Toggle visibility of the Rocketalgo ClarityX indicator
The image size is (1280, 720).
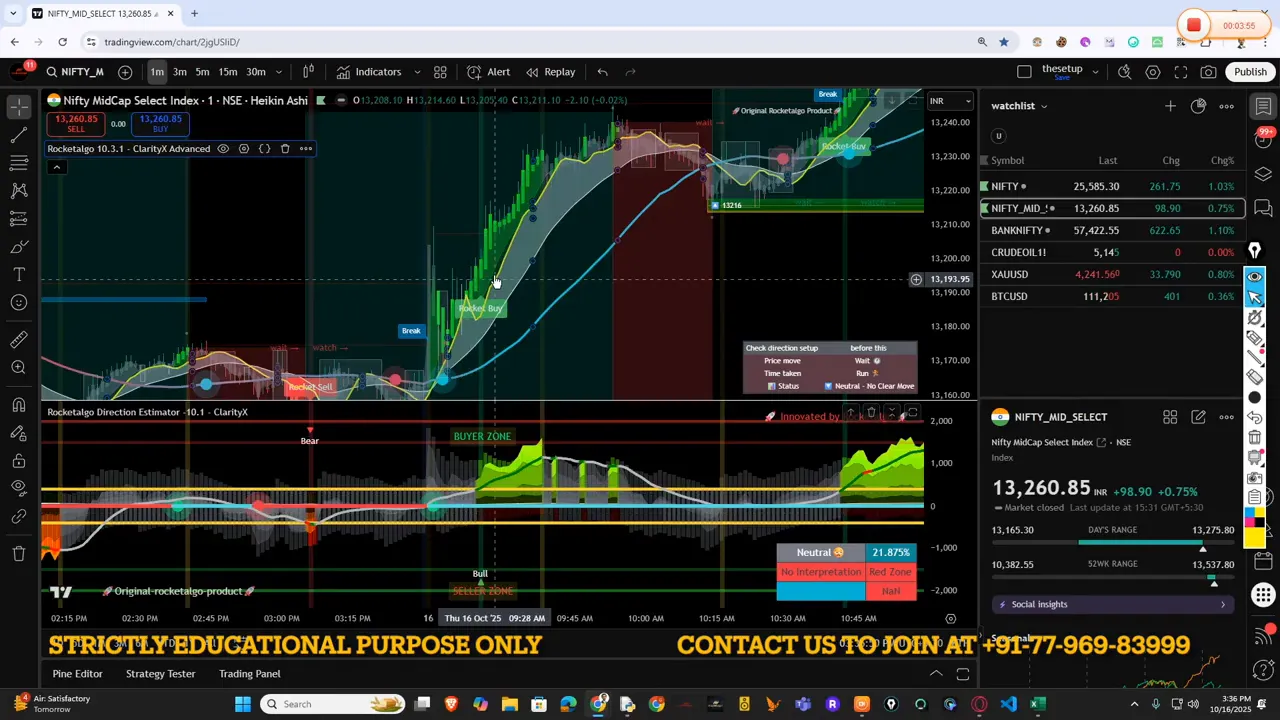(x=223, y=148)
